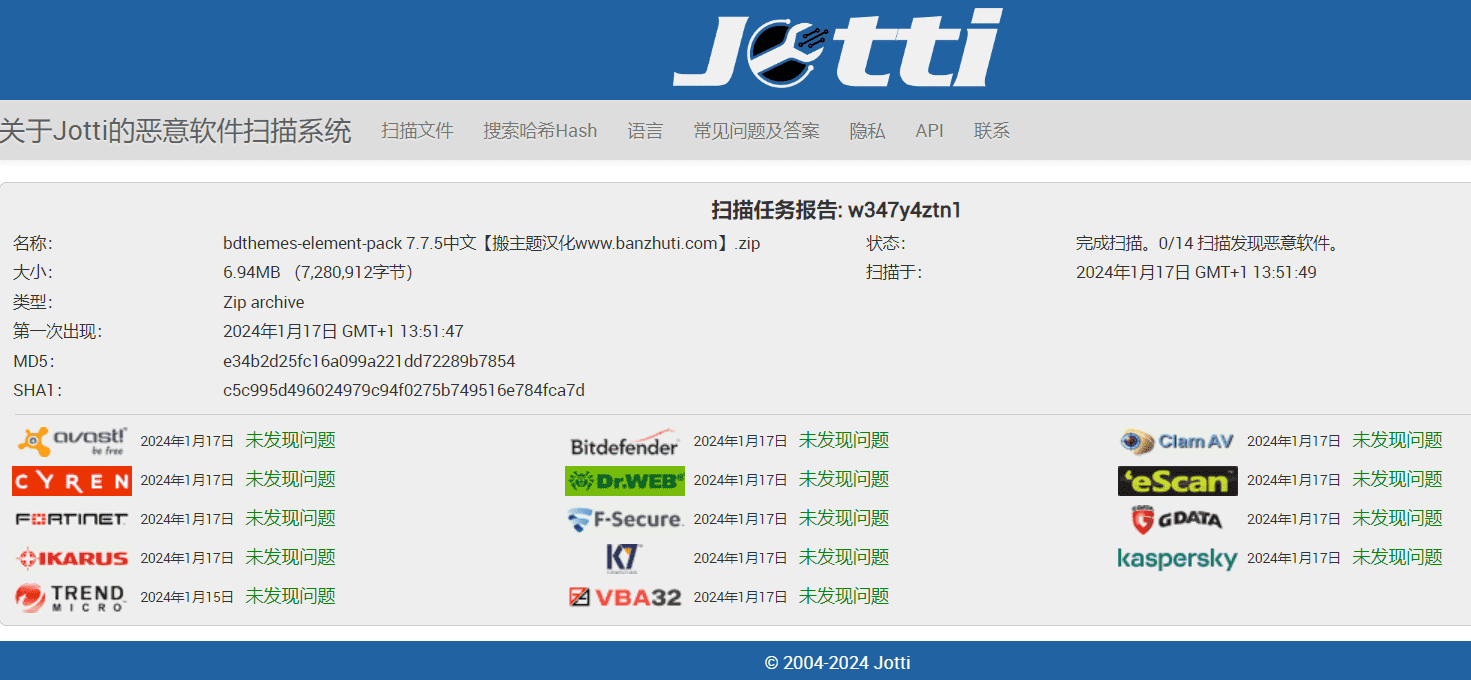The height and width of the screenshot is (680, 1471).
Task: Click the Bitdefender scanner logo
Action: (625, 445)
